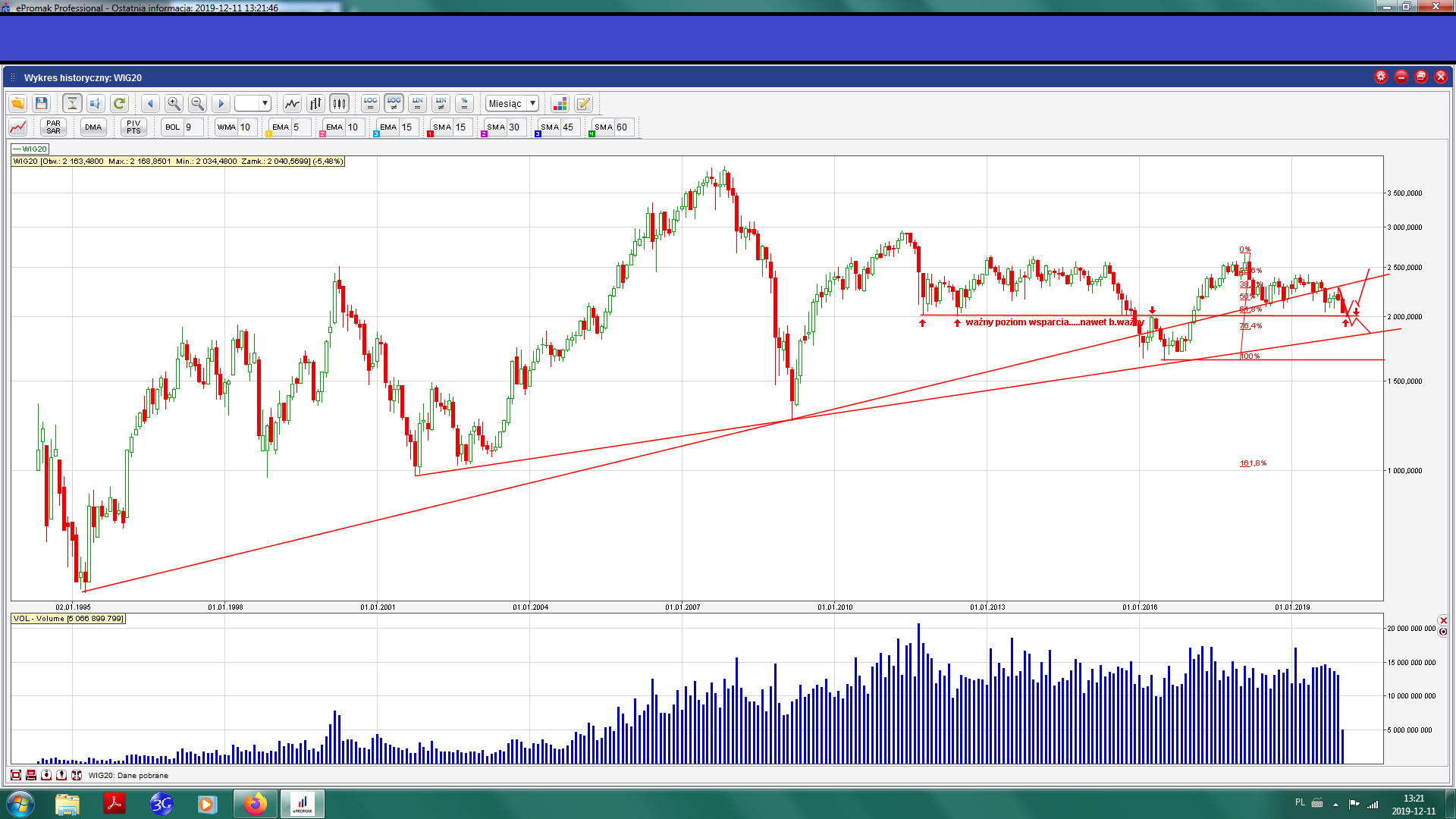Image resolution: width=1456 pixels, height=819 pixels.
Task: Select the OHLC bar chart type icon
Action: point(315,104)
